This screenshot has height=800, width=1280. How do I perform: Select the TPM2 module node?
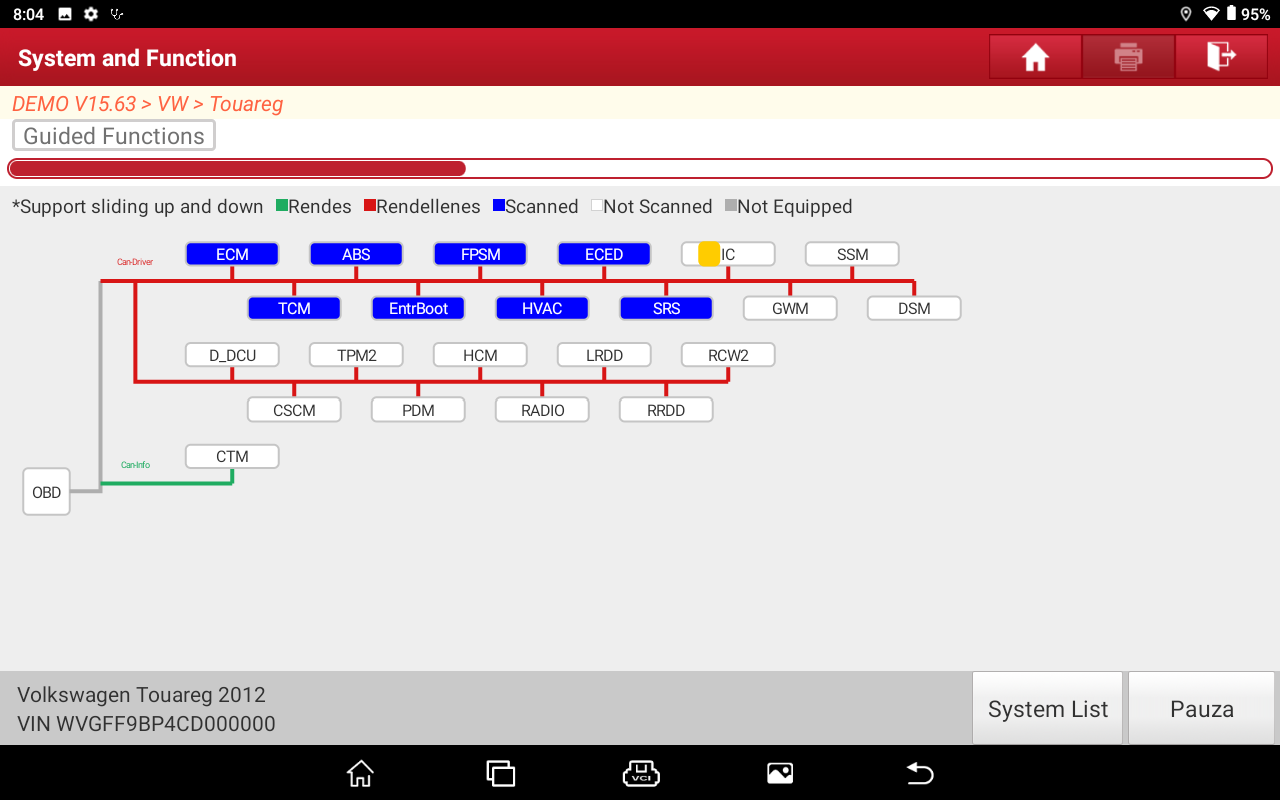356,355
